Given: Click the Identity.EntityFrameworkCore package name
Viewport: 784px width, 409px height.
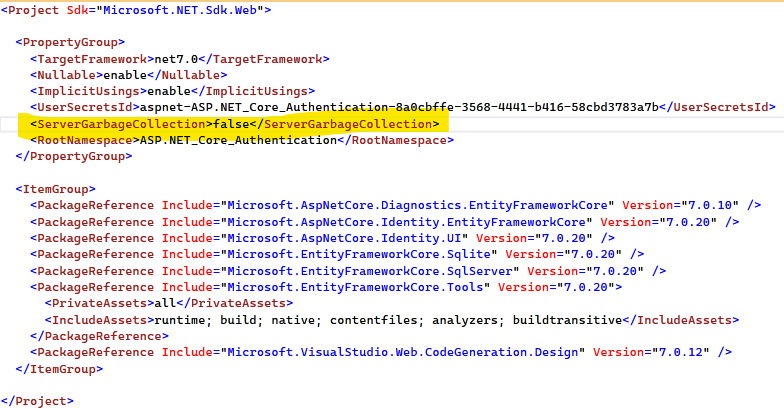Looking at the screenshot, I should click(x=406, y=222).
